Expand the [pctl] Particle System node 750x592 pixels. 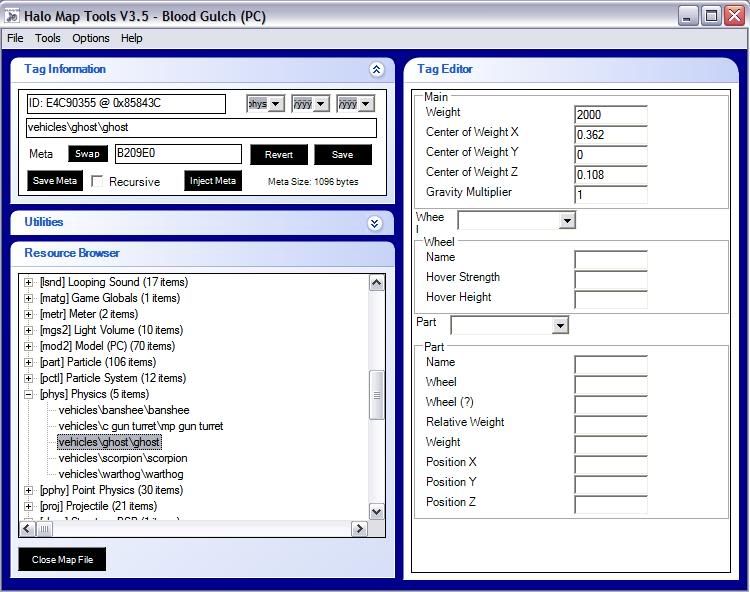pos(29,378)
